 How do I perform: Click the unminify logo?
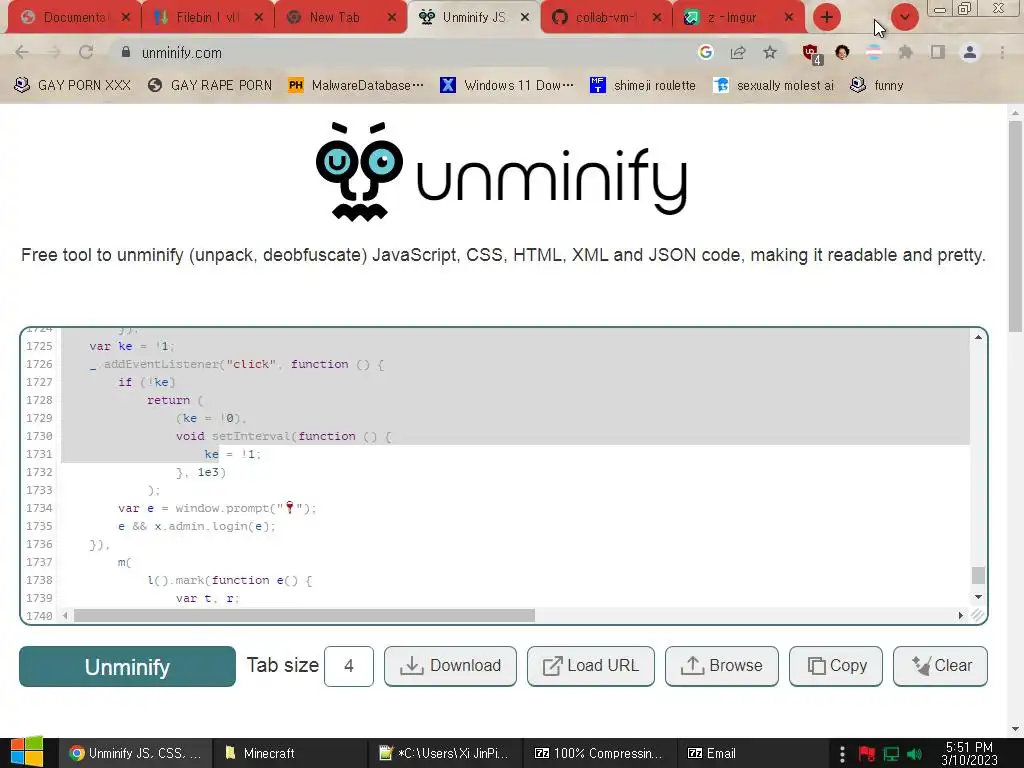[502, 172]
